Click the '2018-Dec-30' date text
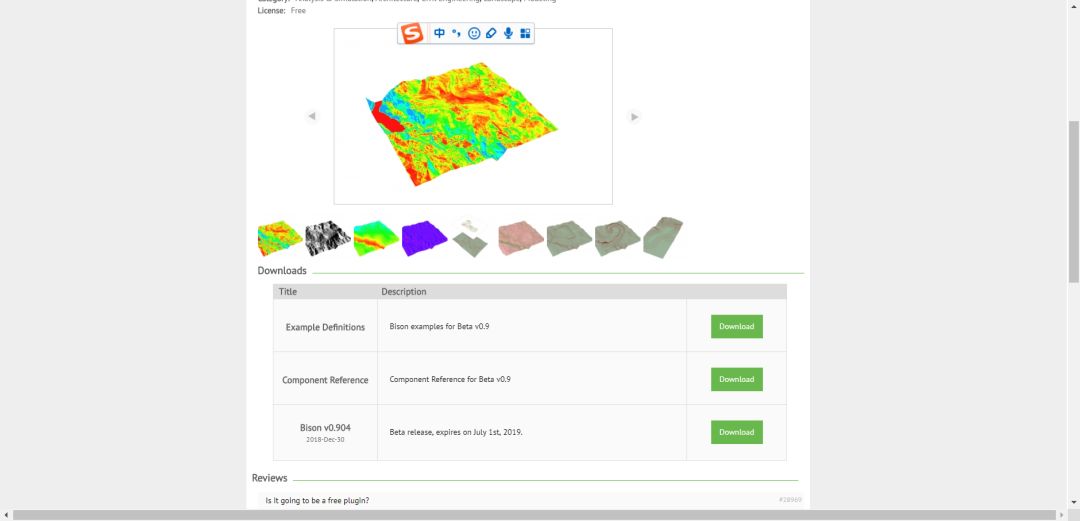 coord(325,439)
